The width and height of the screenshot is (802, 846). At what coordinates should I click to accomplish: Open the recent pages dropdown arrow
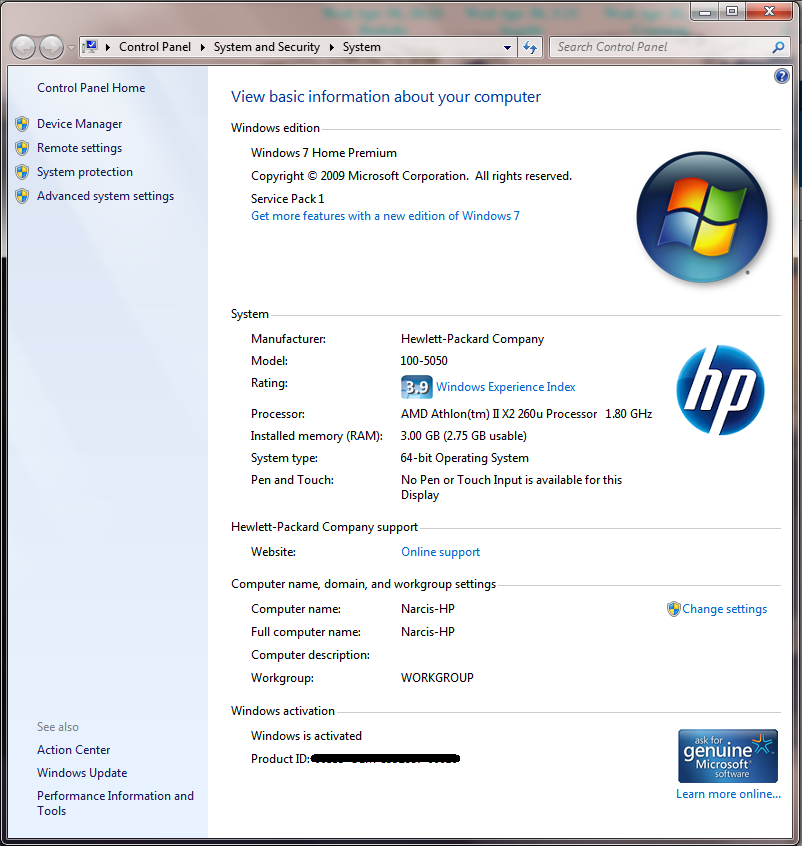coord(71,48)
